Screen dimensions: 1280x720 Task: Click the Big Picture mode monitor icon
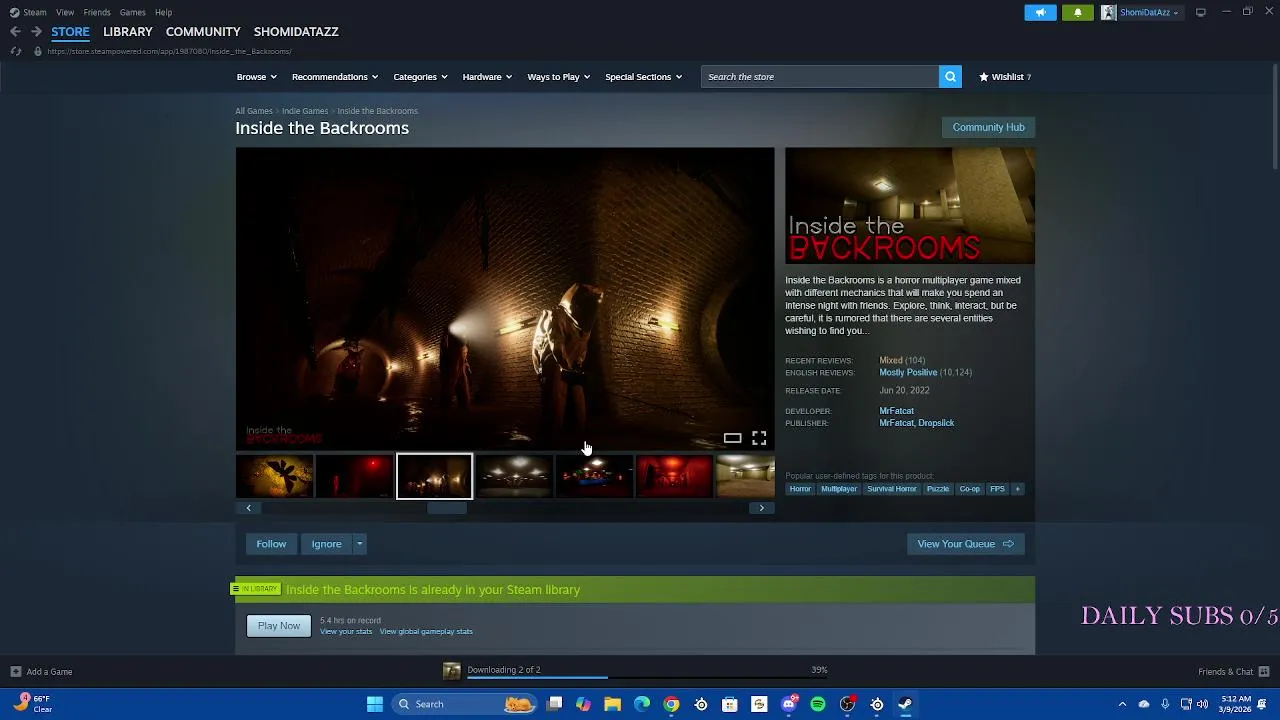[x=1201, y=12]
